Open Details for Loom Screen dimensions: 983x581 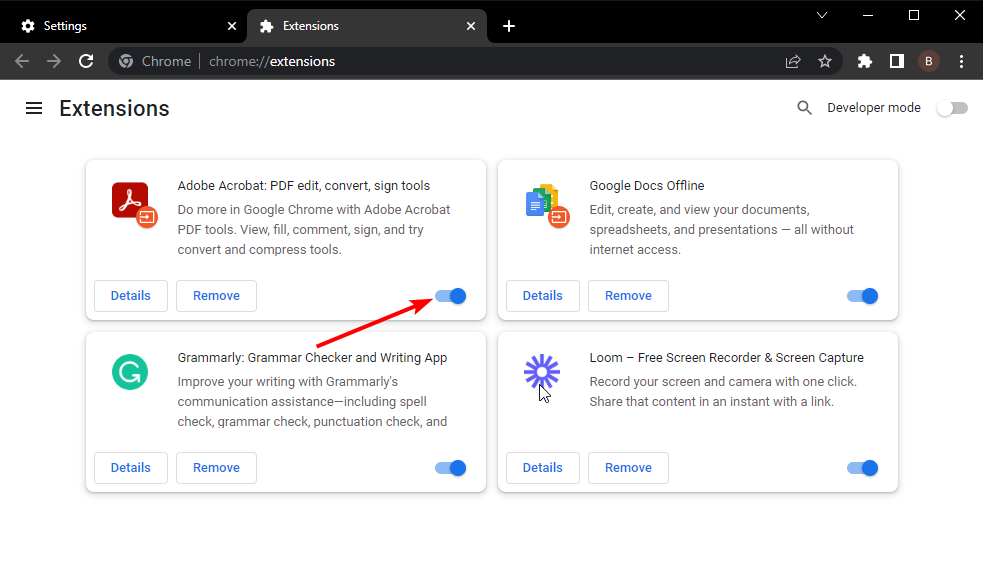click(542, 468)
